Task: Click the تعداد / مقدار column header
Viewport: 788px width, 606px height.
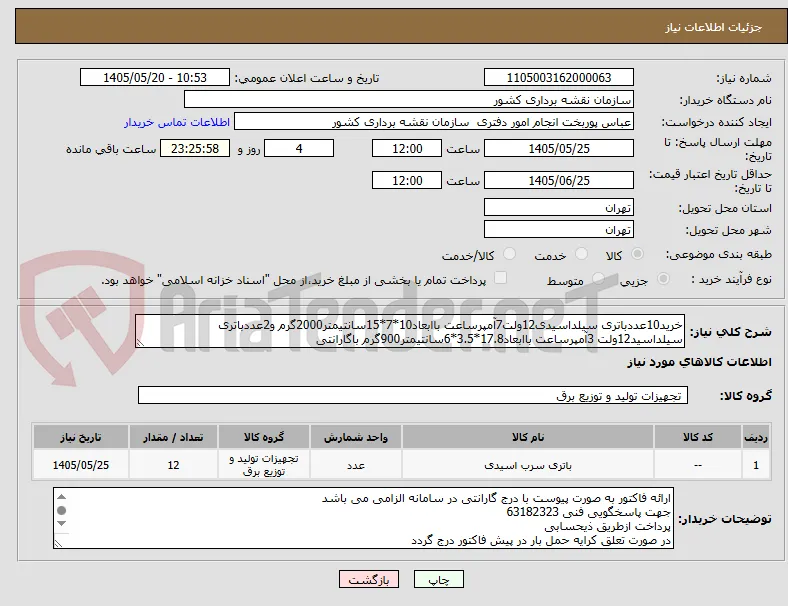Action: 173,437
